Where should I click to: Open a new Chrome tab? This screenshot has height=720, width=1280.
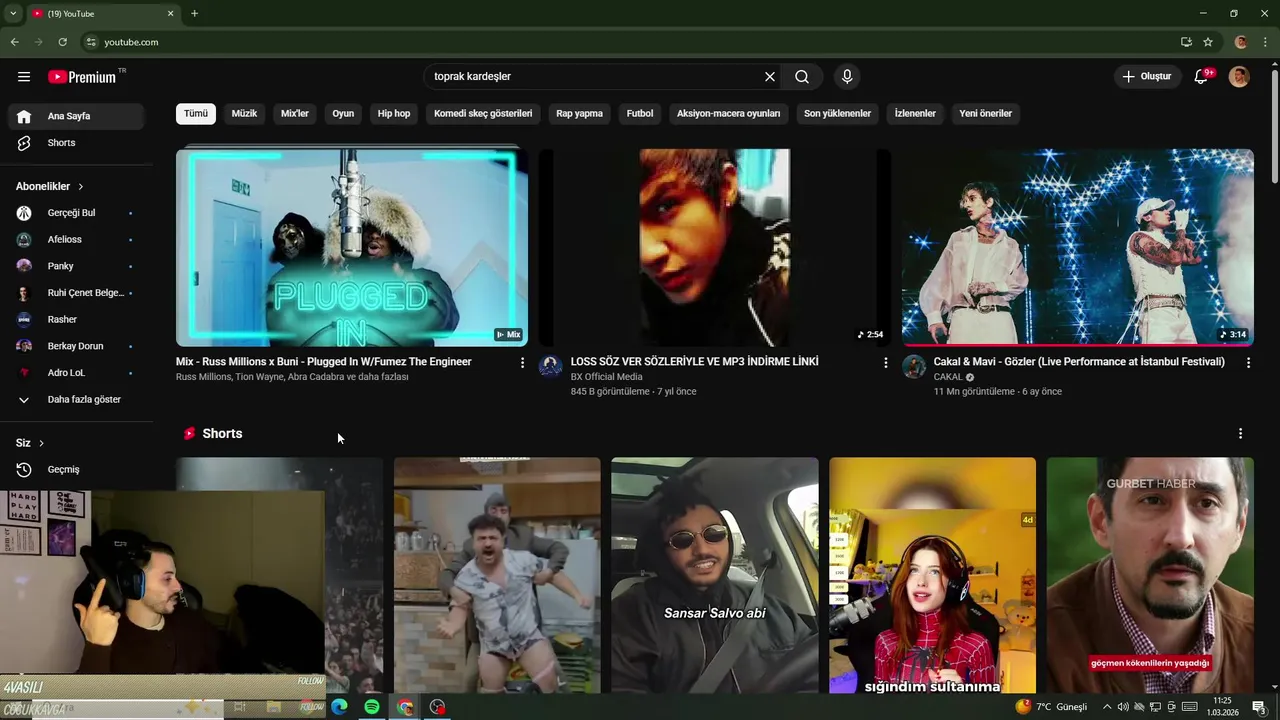(x=194, y=13)
